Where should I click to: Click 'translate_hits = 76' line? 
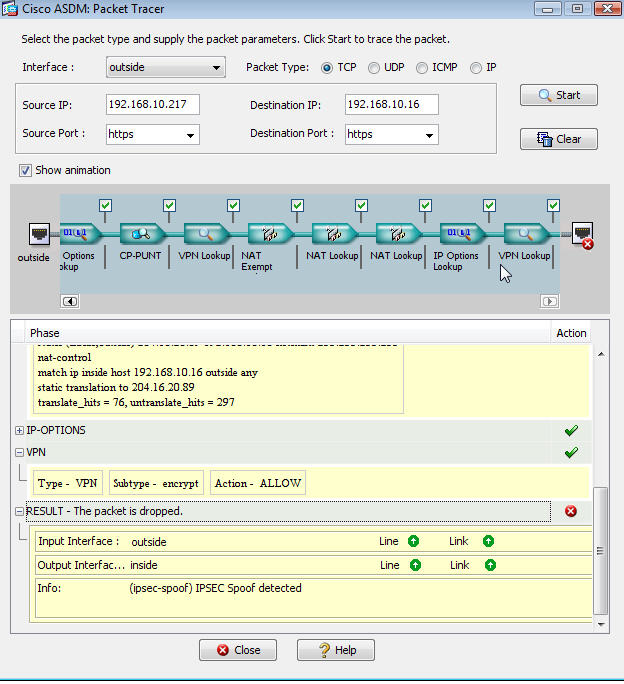pos(136,402)
